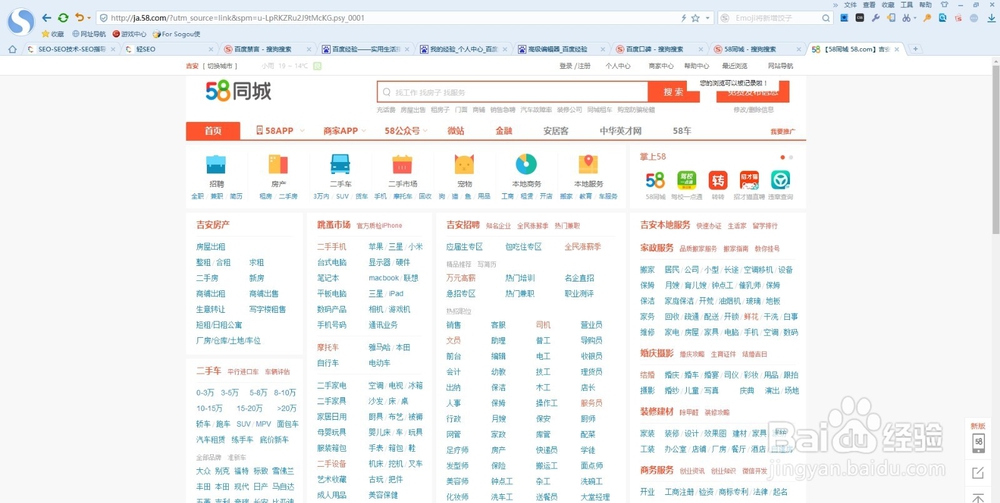Viewport: 1000px width, 503px height.
Task: Click the first carousel dot in 掌上58
Action: click(x=783, y=157)
